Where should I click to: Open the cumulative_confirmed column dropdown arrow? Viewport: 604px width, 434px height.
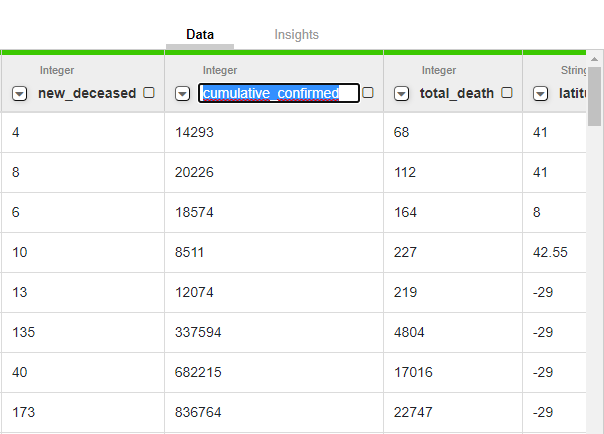[x=183, y=93]
